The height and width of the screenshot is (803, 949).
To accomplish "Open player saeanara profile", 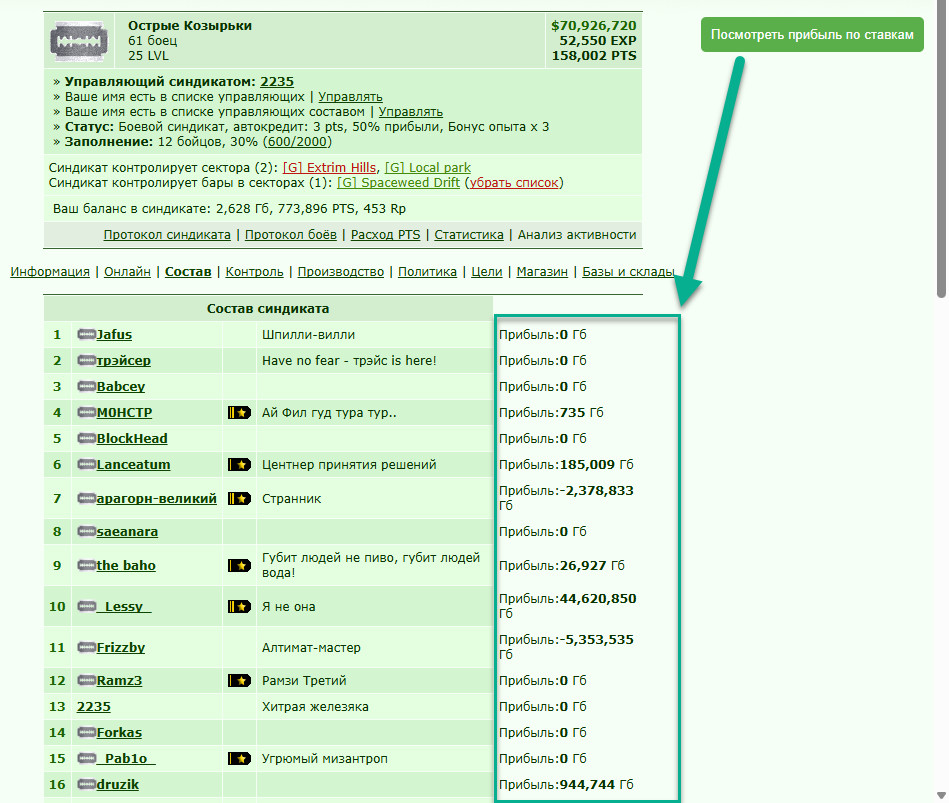I will [127, 532].
